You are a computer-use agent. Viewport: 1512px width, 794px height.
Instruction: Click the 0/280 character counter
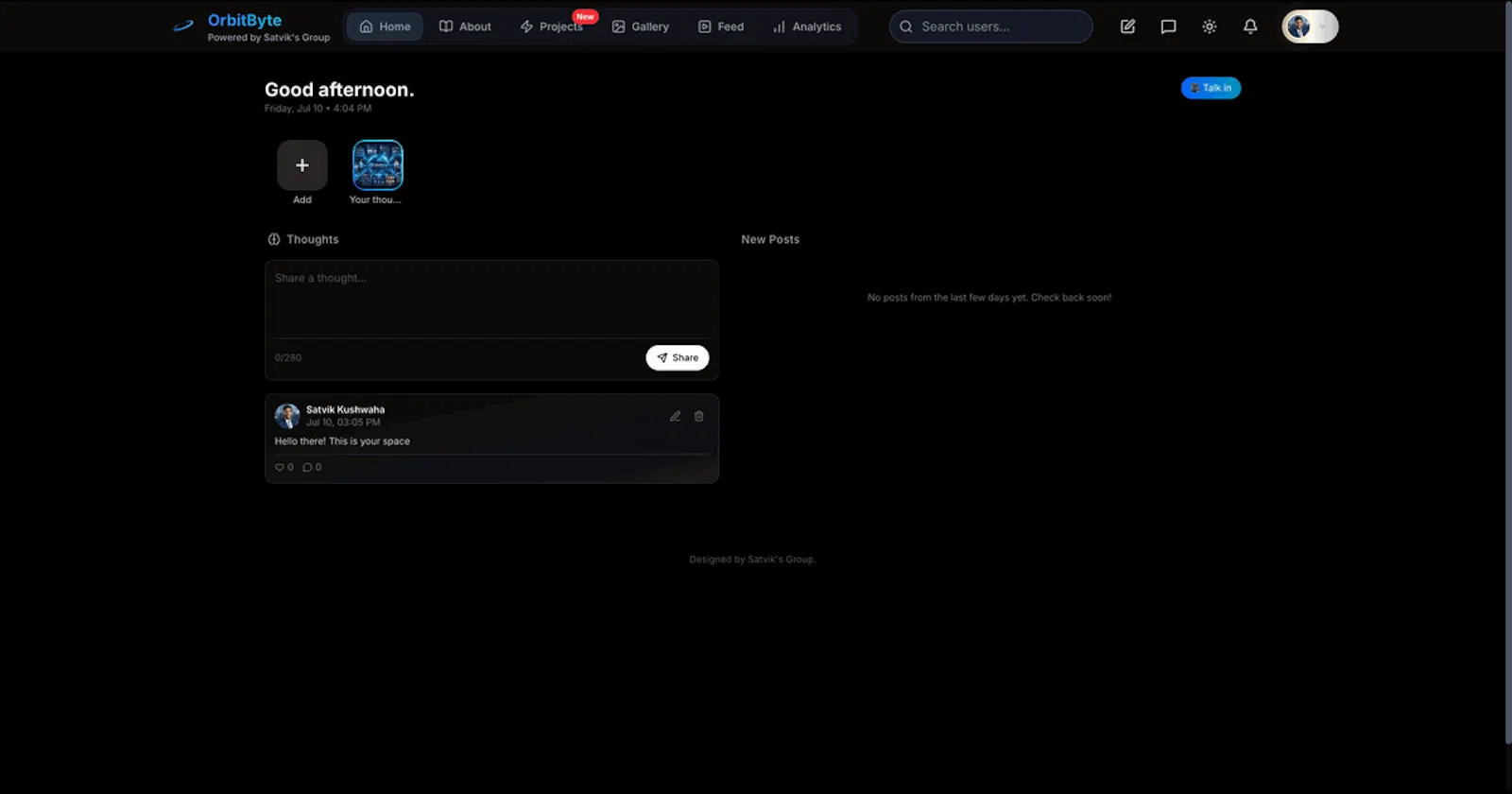pyautogui.click(x=288, y=357)
